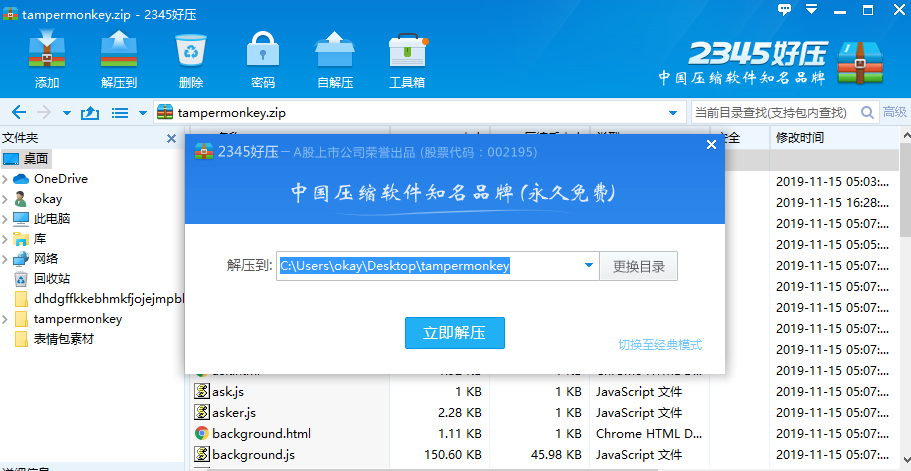Select the 表情包素材 folder
Image resolution: width=911 pixels, height=471 pixels.
(x=55, y=339)
